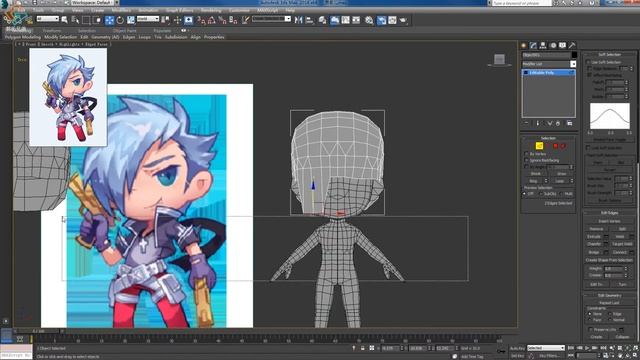Image resolution: width=640 pixels, height=360 pixels.
Task: Collapse the Soft Selection rollout
Action: click(x=609, y=55)
